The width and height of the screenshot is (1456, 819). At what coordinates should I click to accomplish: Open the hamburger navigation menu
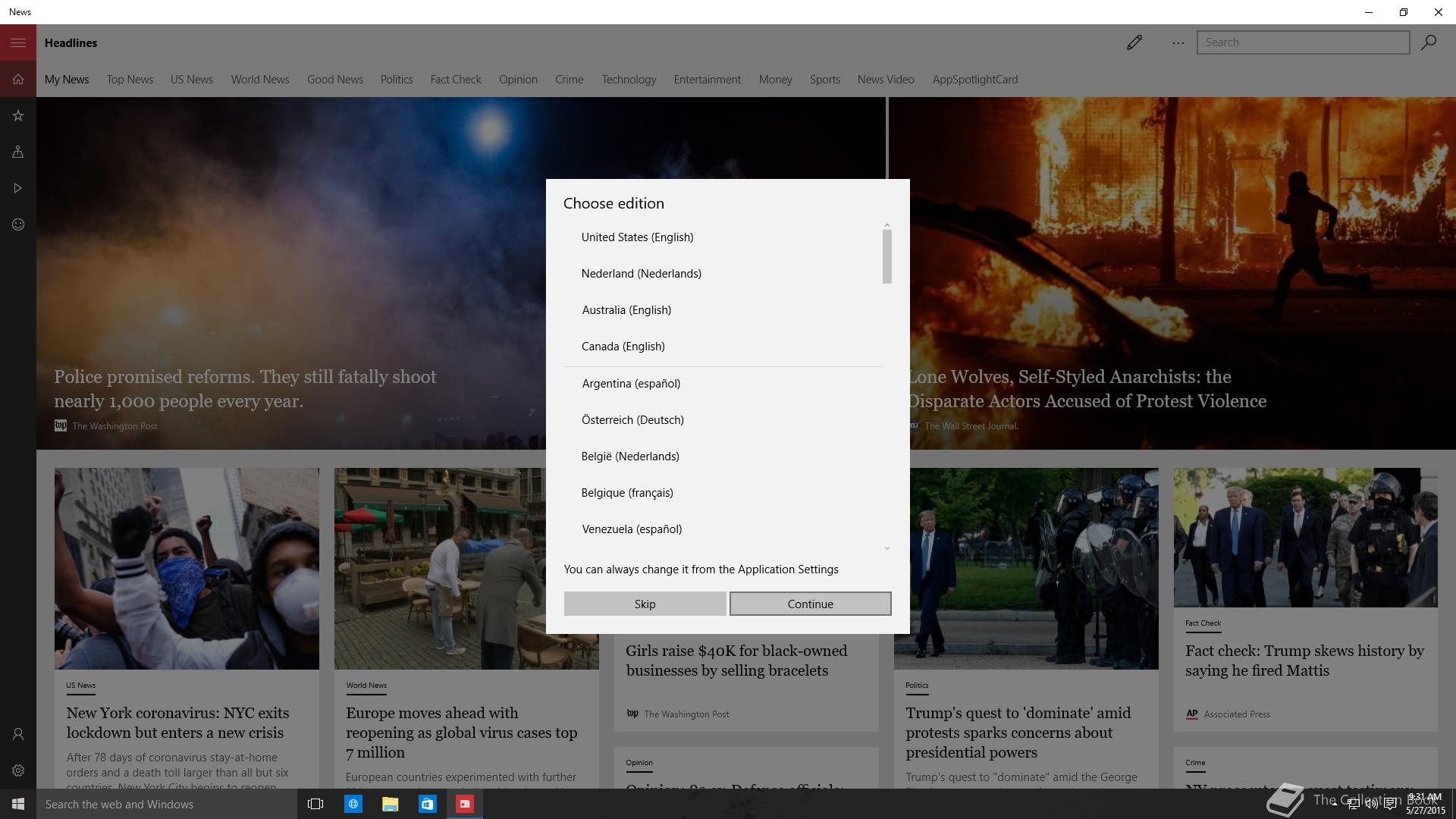point(18,42)
